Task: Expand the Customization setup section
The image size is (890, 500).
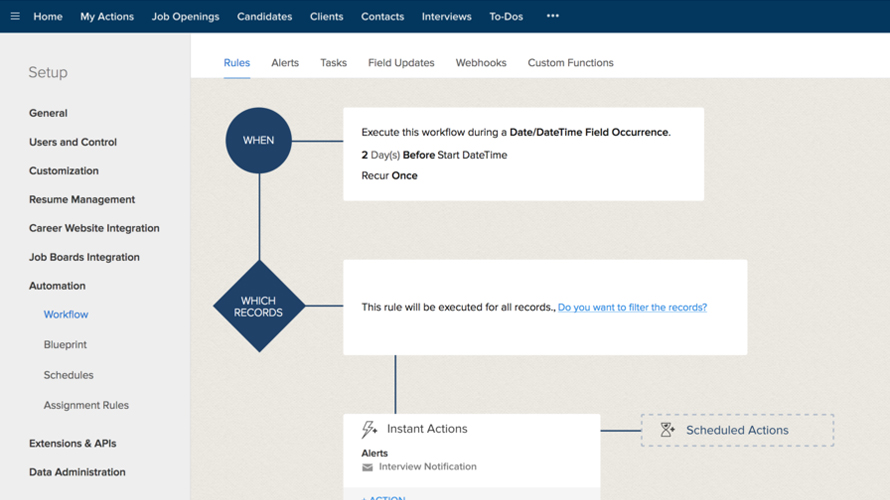Action: [64, 171]
